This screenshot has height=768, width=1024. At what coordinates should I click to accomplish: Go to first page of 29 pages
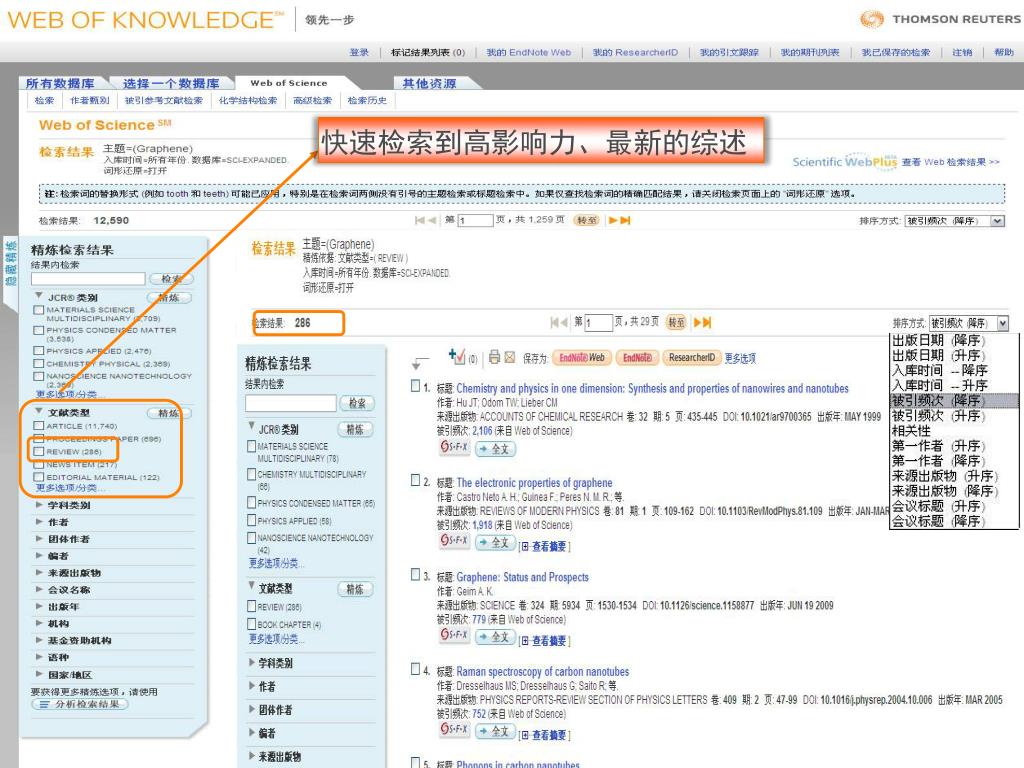[555, 323]
